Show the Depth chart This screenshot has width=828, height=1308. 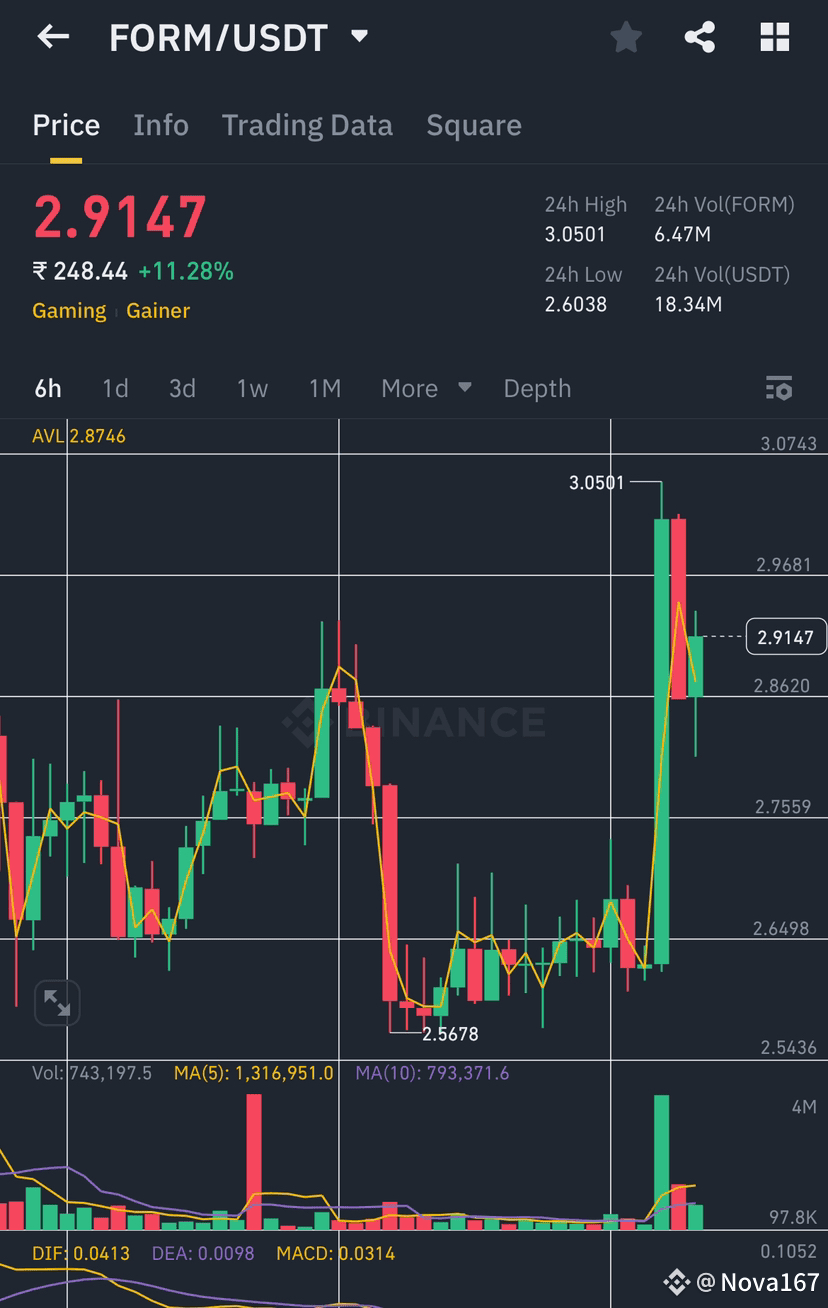tap(537, 388)
